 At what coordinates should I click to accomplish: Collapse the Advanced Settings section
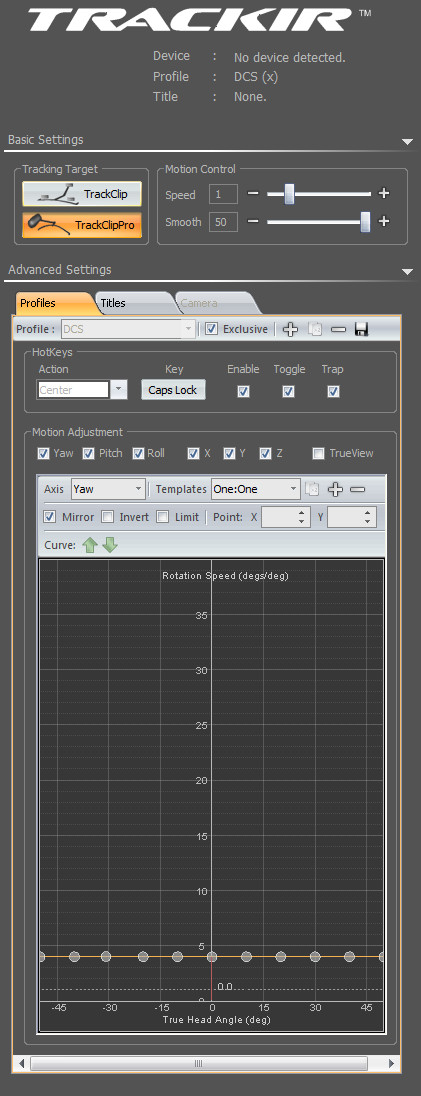(408, 272)
